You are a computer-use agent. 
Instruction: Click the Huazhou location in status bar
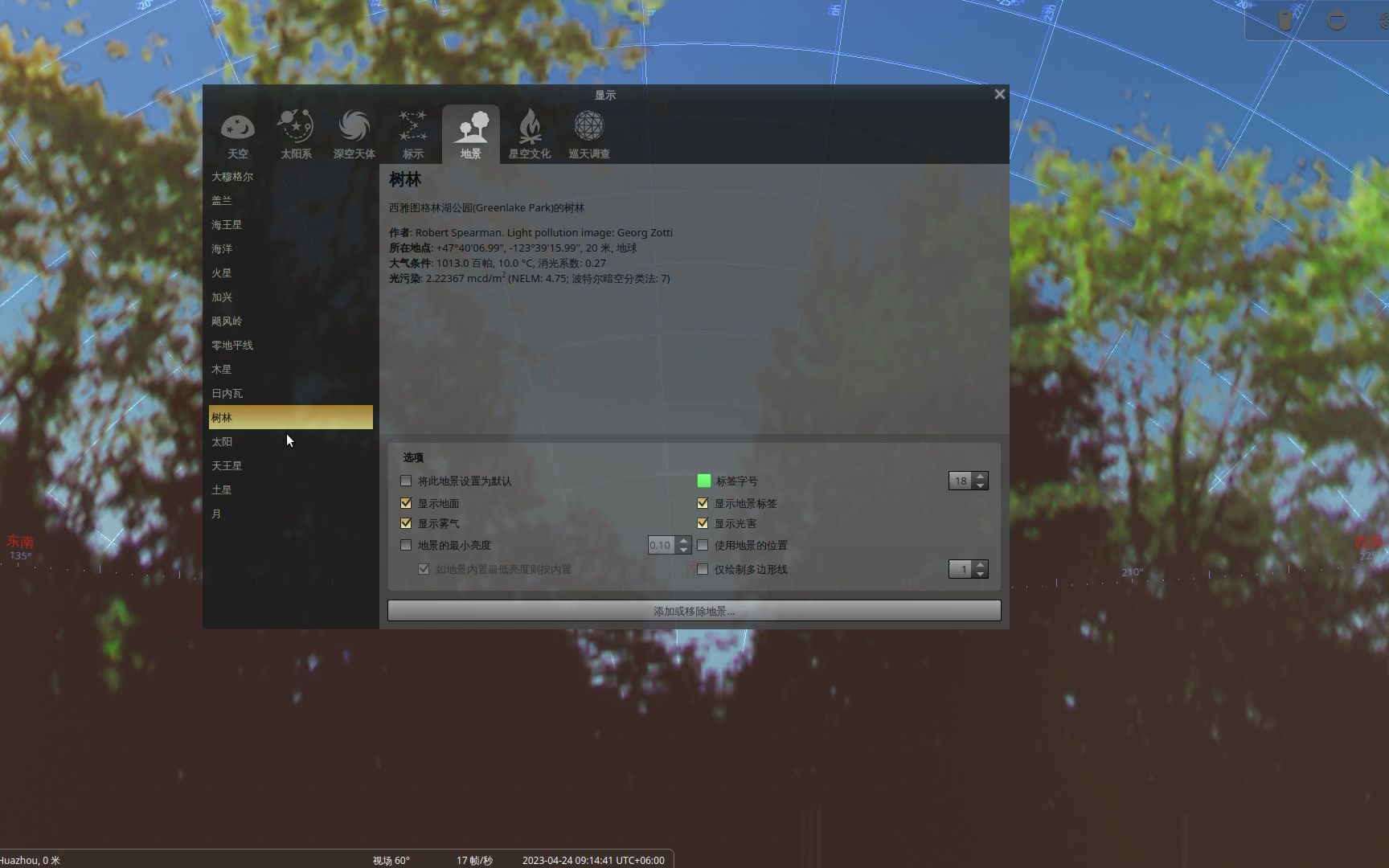pyautogui.click(x=30, y=860)
